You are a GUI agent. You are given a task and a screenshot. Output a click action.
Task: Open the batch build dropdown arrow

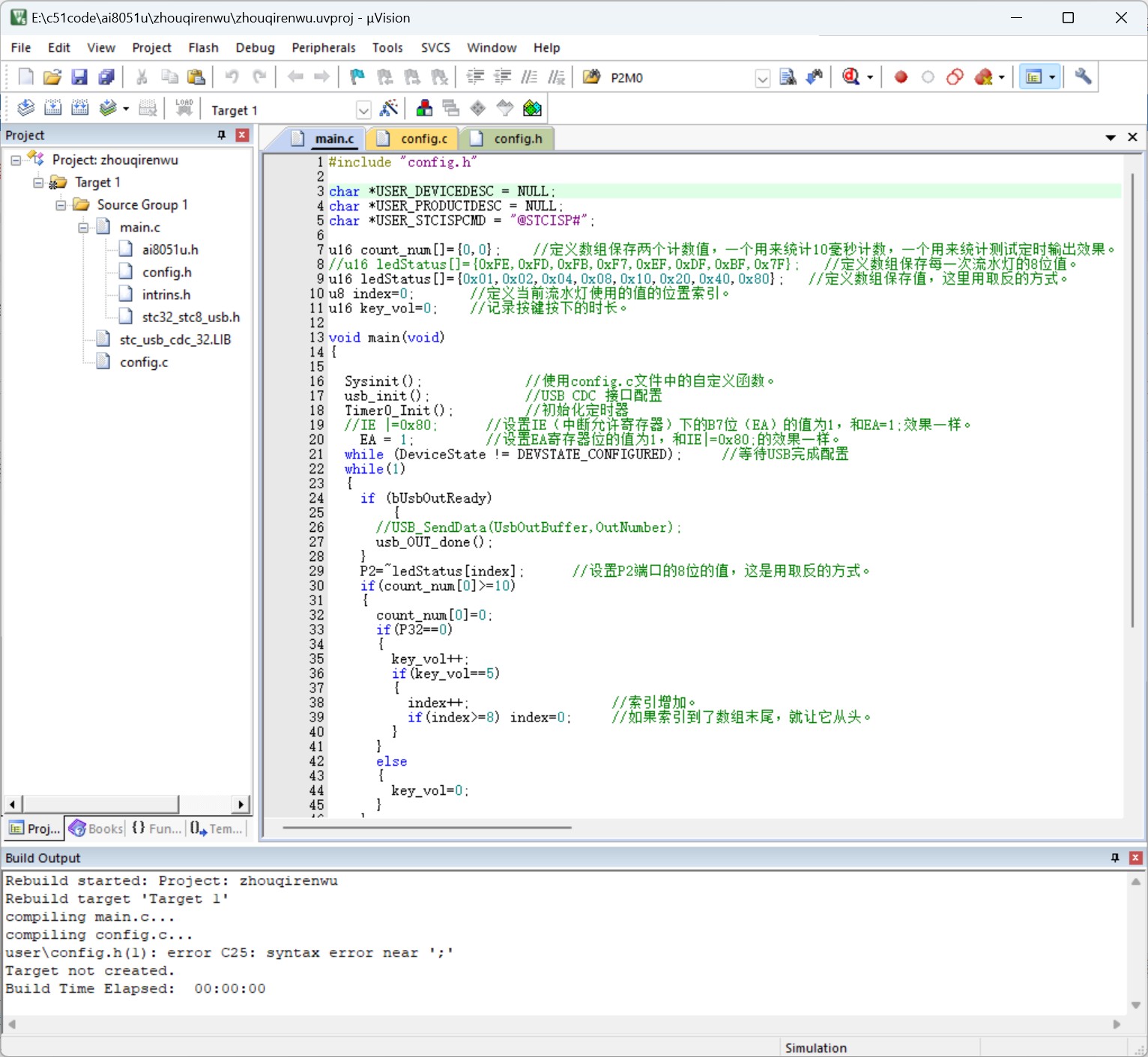point(126,109)
